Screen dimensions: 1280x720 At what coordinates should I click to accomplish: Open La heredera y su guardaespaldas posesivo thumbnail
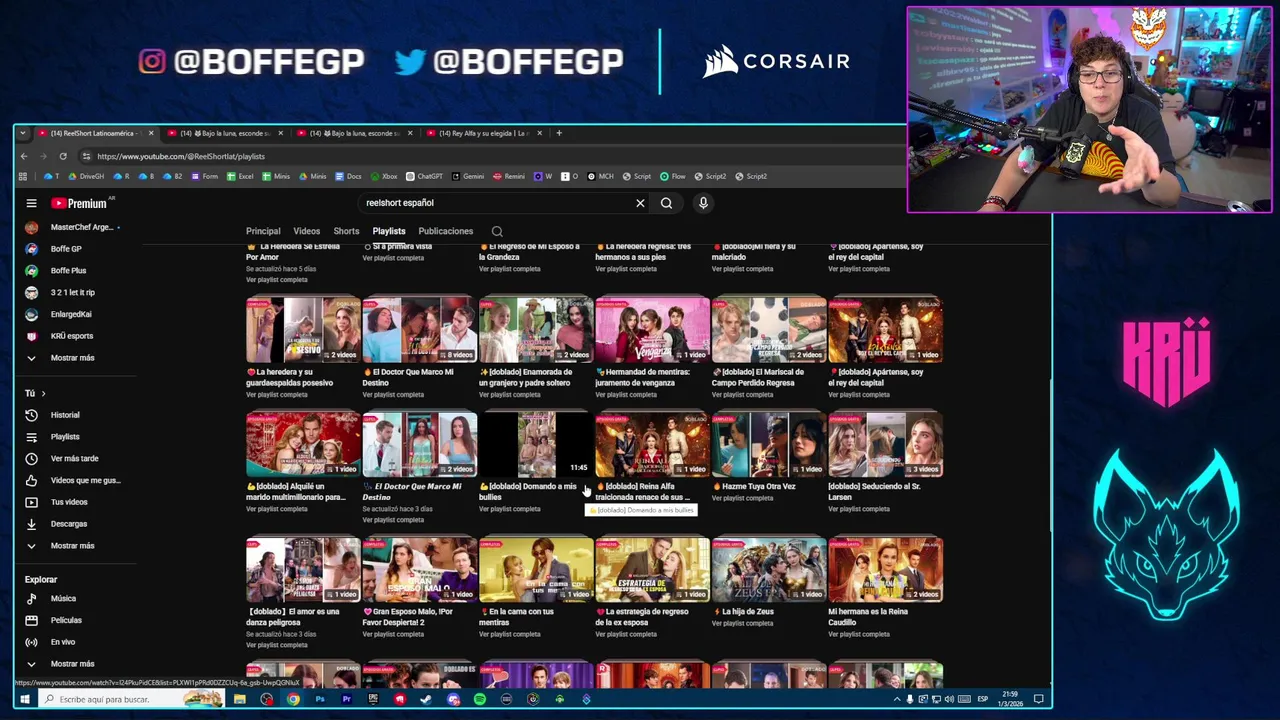pos(303,330)
